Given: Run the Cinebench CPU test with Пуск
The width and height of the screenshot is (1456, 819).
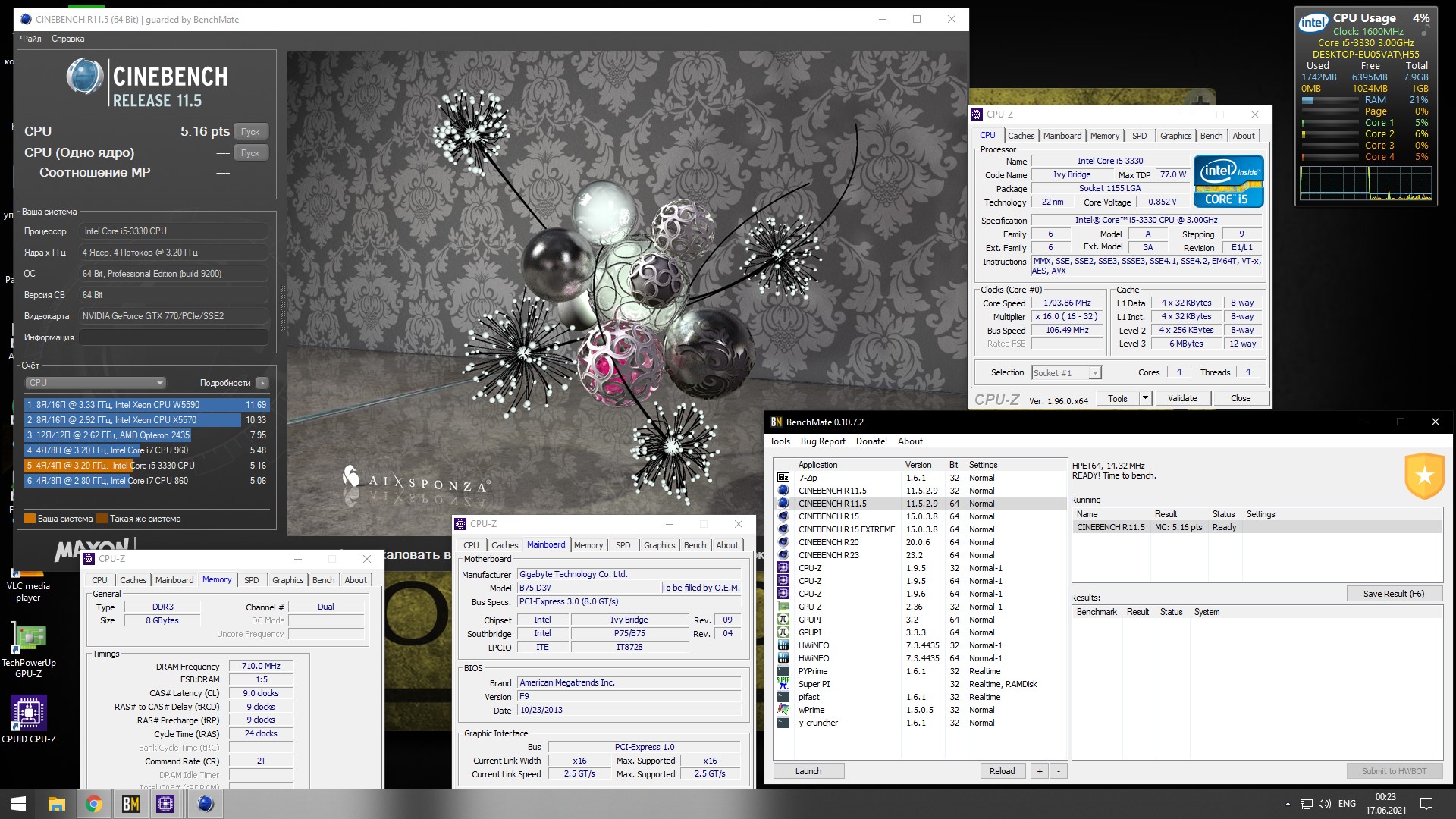Looking at the screenshot, I should 250,132.
